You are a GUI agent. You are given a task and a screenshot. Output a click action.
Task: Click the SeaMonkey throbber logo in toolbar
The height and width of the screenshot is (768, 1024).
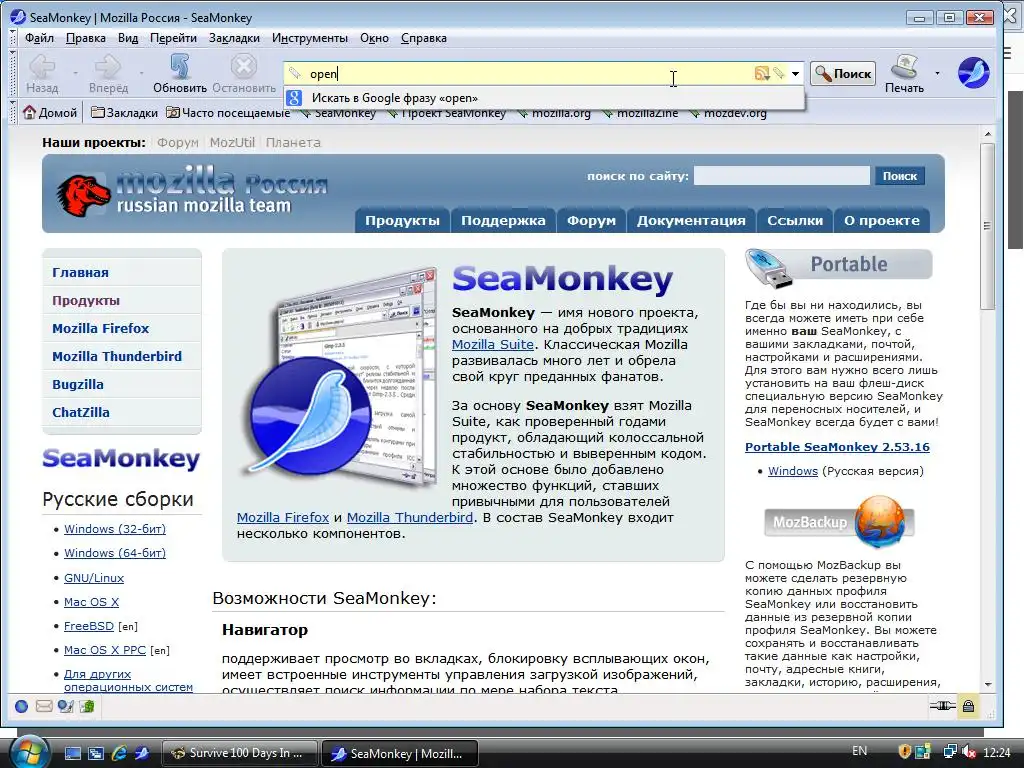973,72
